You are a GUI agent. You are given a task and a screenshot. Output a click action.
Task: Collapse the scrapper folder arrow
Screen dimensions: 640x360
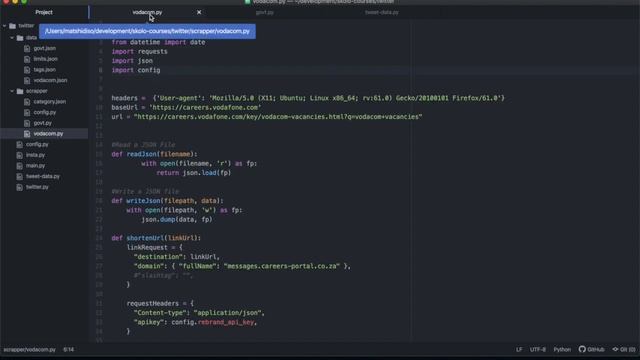(12, 91)
